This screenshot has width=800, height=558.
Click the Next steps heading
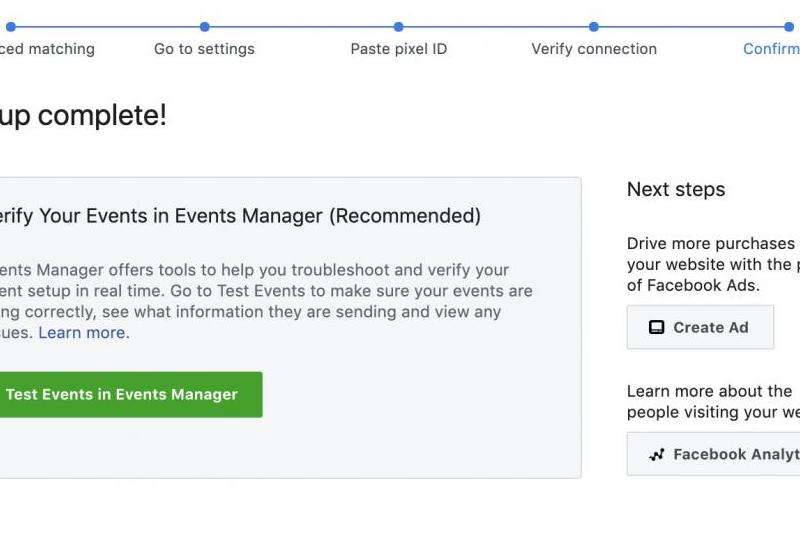(x=676, y=190)
